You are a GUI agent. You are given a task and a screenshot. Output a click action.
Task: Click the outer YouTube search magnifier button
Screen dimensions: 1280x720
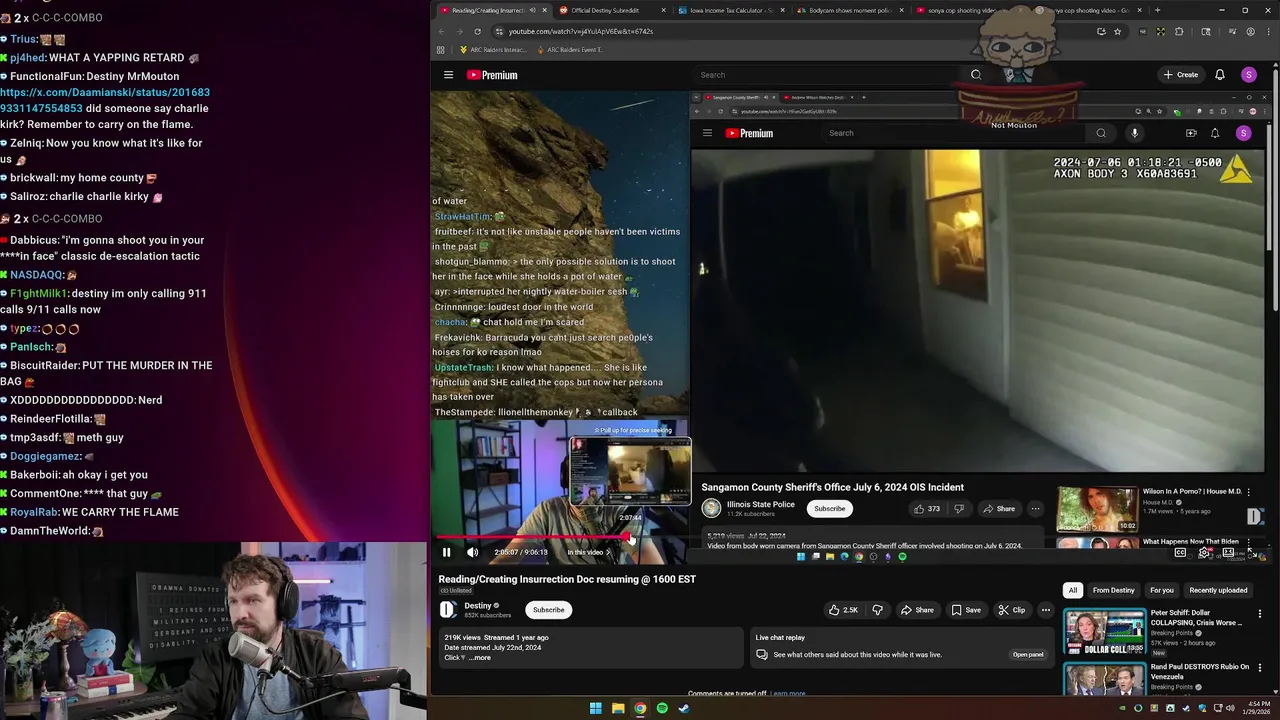pyautogui.click(x=976, y=75)
